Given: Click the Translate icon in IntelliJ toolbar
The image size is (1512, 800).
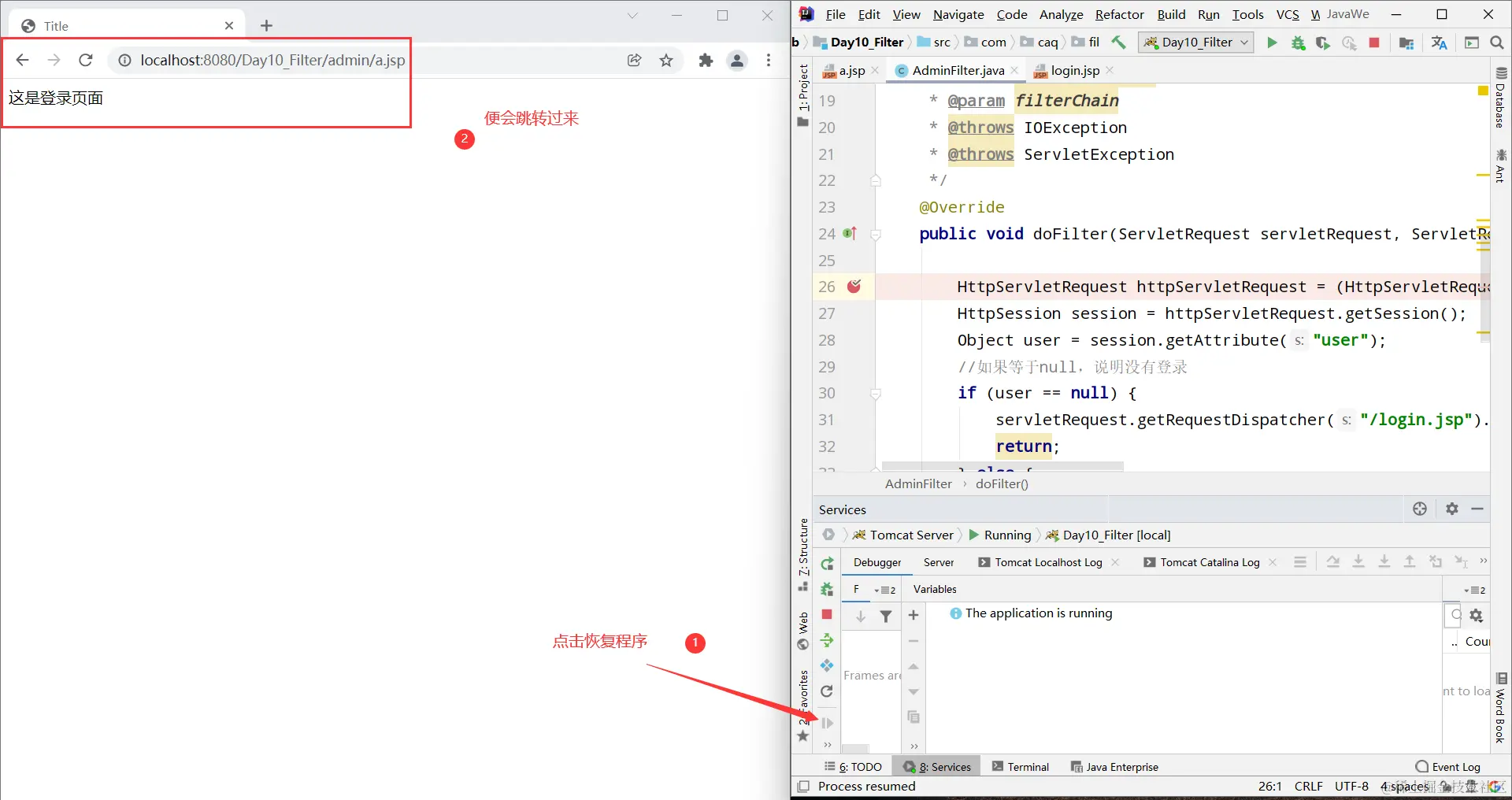Looking at the screenshot, I should point(1440,43).
